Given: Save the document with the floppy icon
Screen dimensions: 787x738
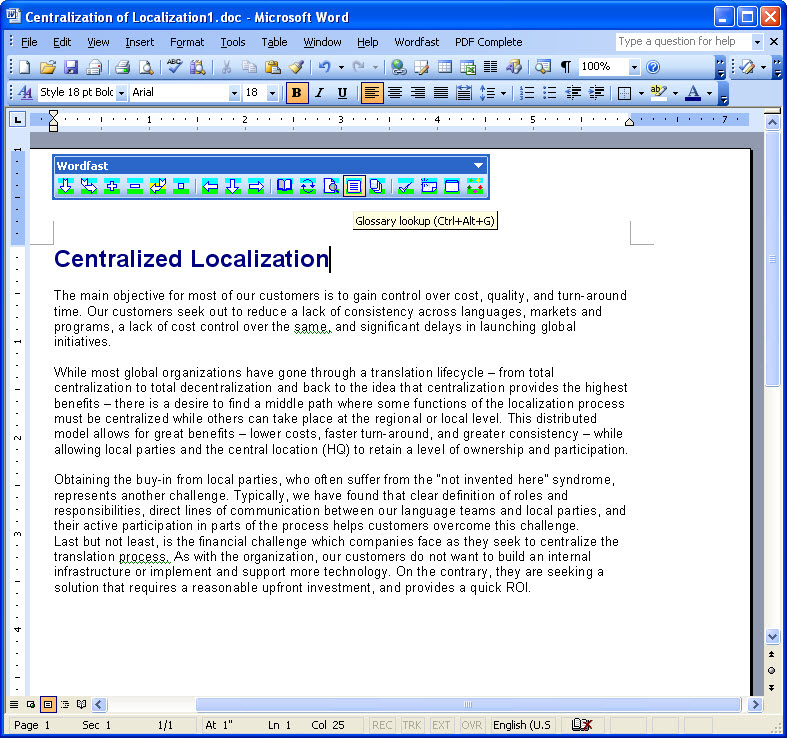Looking at the screenshot, I should [71, 67].
